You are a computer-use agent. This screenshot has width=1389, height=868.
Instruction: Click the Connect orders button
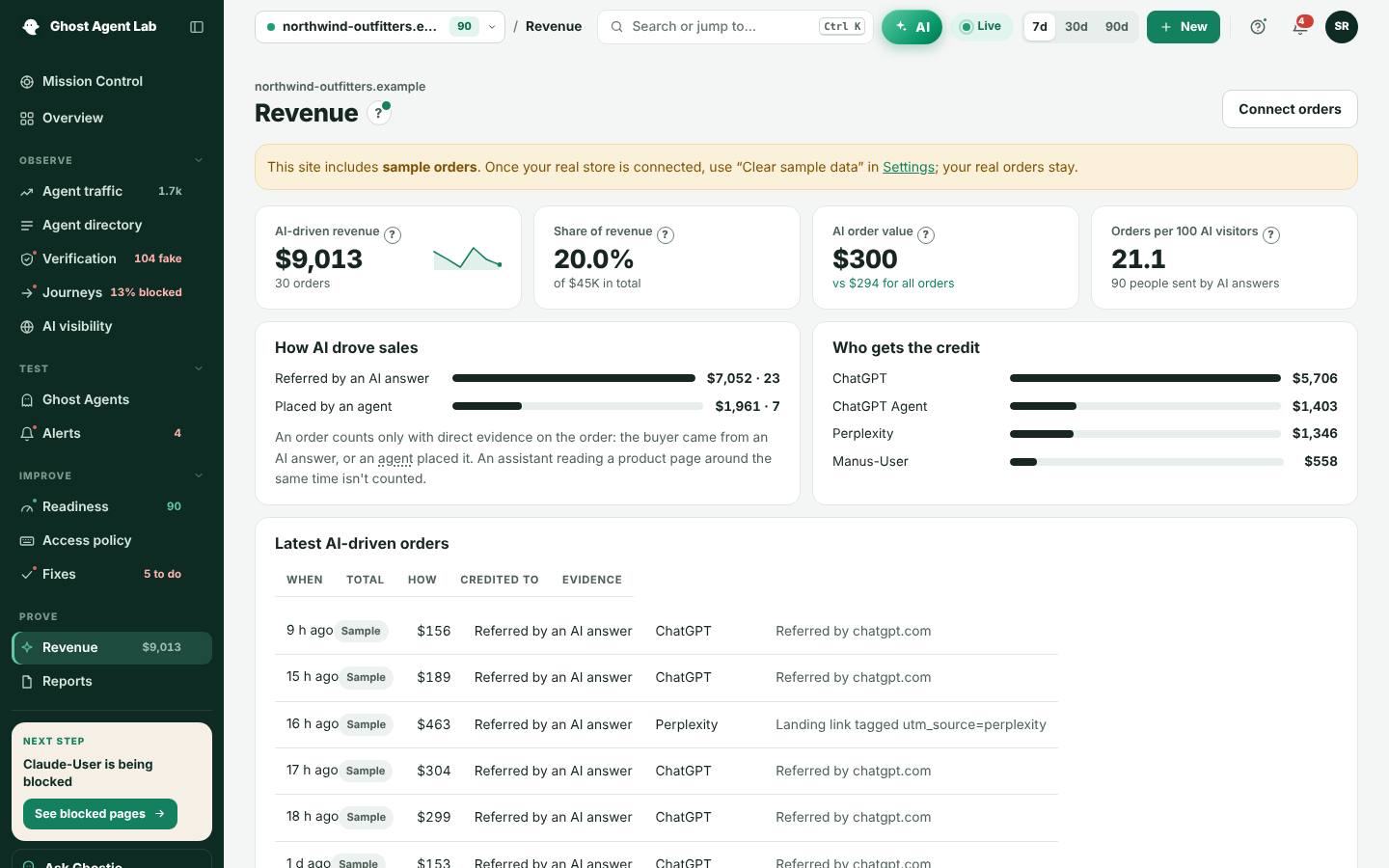1290,109
